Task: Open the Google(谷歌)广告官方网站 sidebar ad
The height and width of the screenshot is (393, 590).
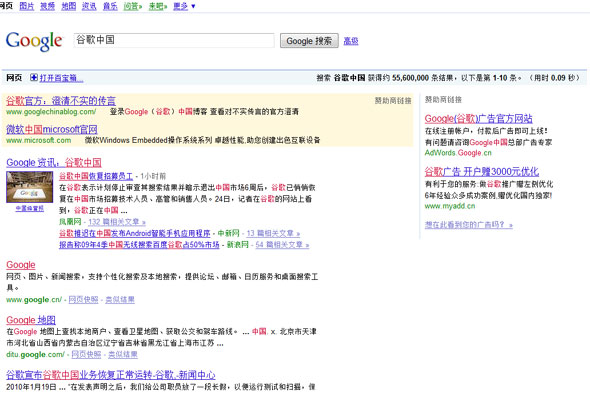Action: 478,119
